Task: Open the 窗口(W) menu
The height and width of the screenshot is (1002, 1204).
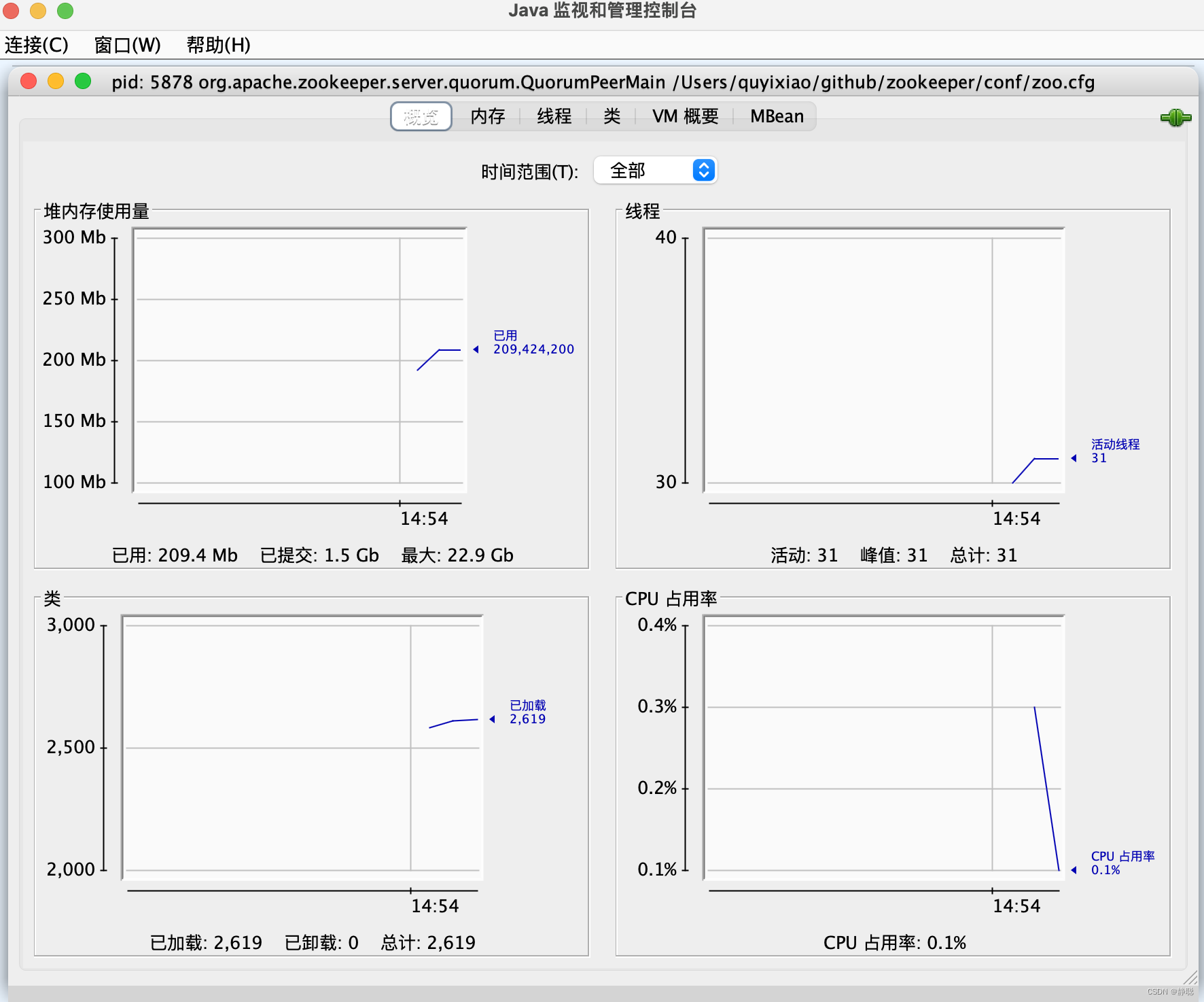Action: click(128, 45)
